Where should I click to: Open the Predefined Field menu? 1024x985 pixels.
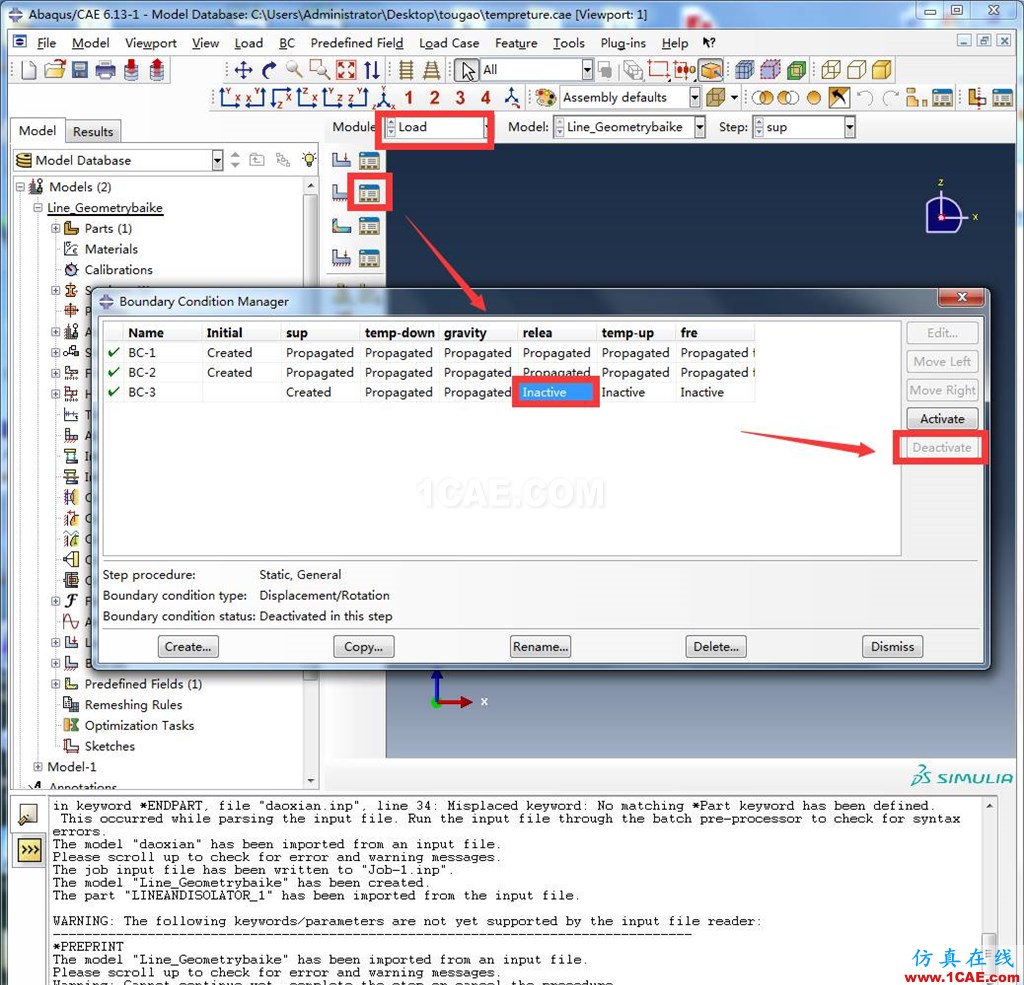357,43
